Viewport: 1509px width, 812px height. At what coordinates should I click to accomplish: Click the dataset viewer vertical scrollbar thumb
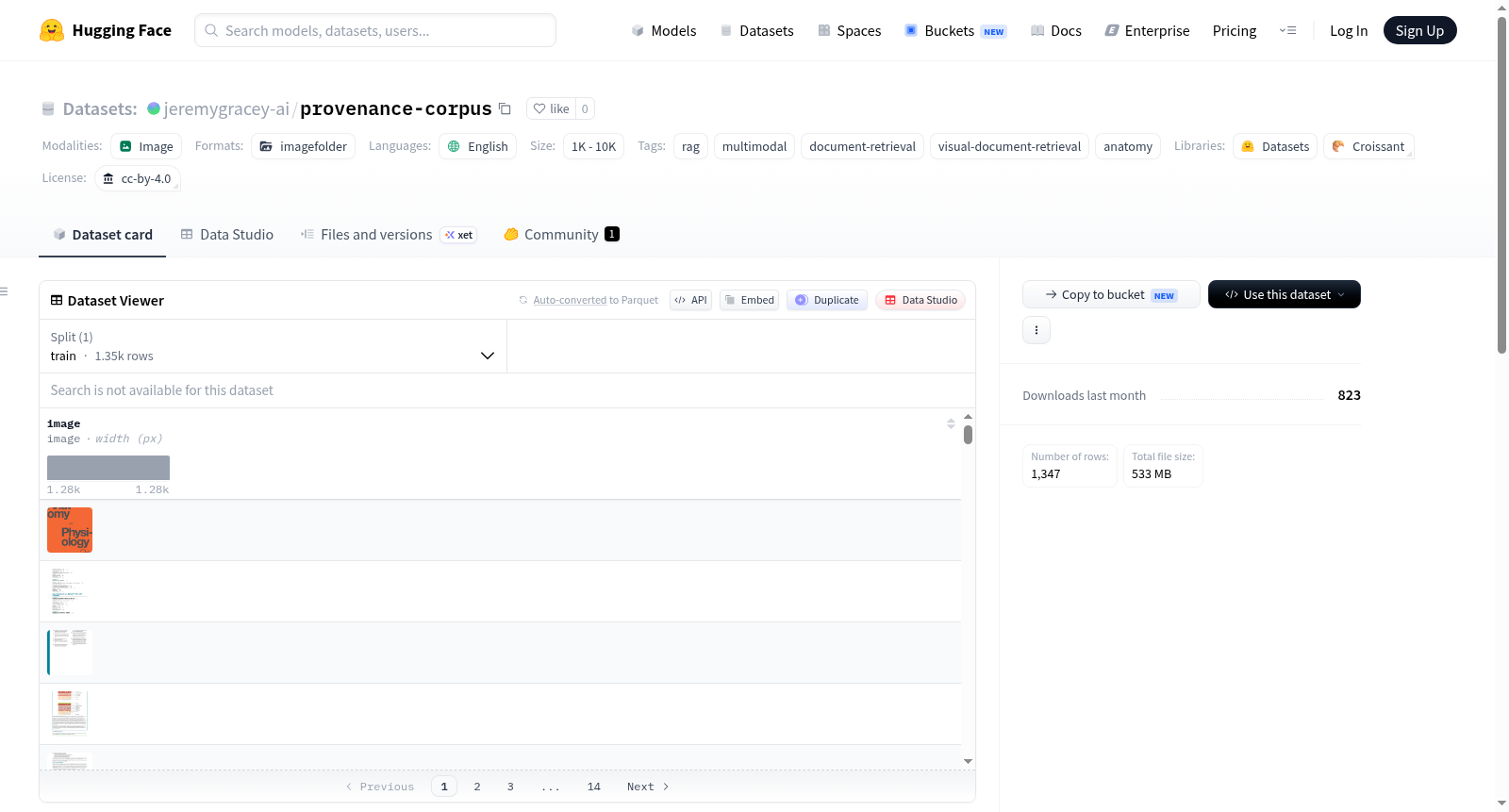point(968,435)
